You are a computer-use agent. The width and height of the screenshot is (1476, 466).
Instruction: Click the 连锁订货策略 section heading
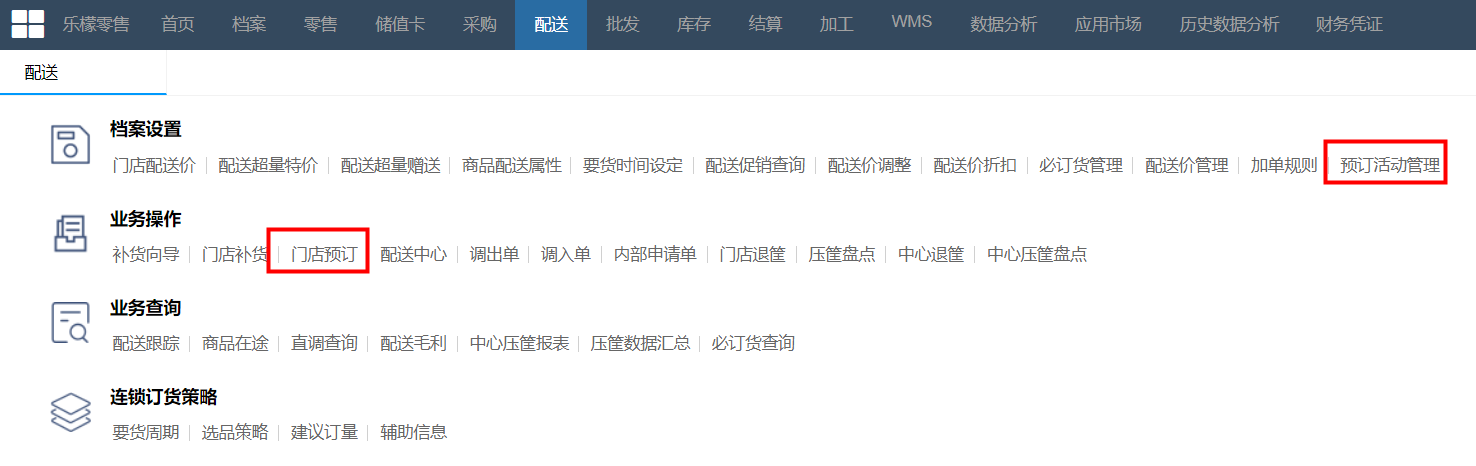tap(164, 397)
